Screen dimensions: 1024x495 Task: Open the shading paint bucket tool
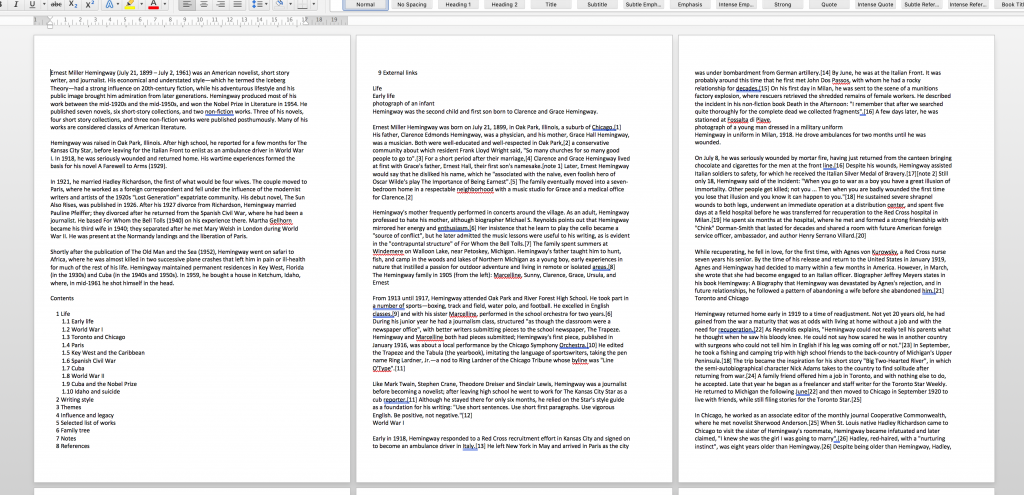pos(282,4)
